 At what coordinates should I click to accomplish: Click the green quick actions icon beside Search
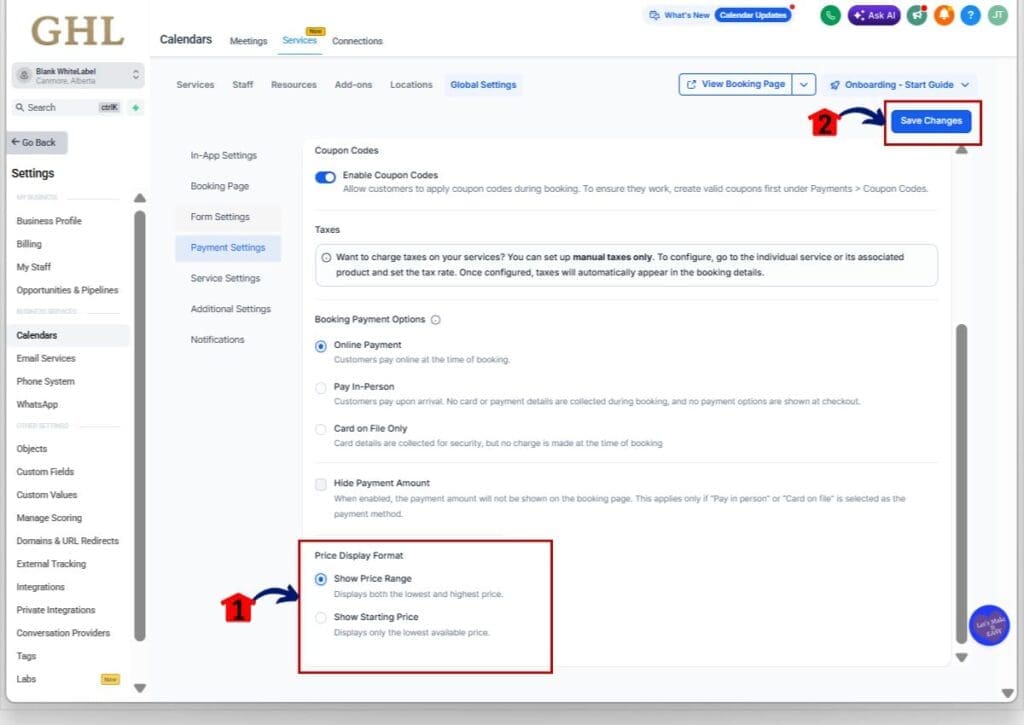coord(135,107)
